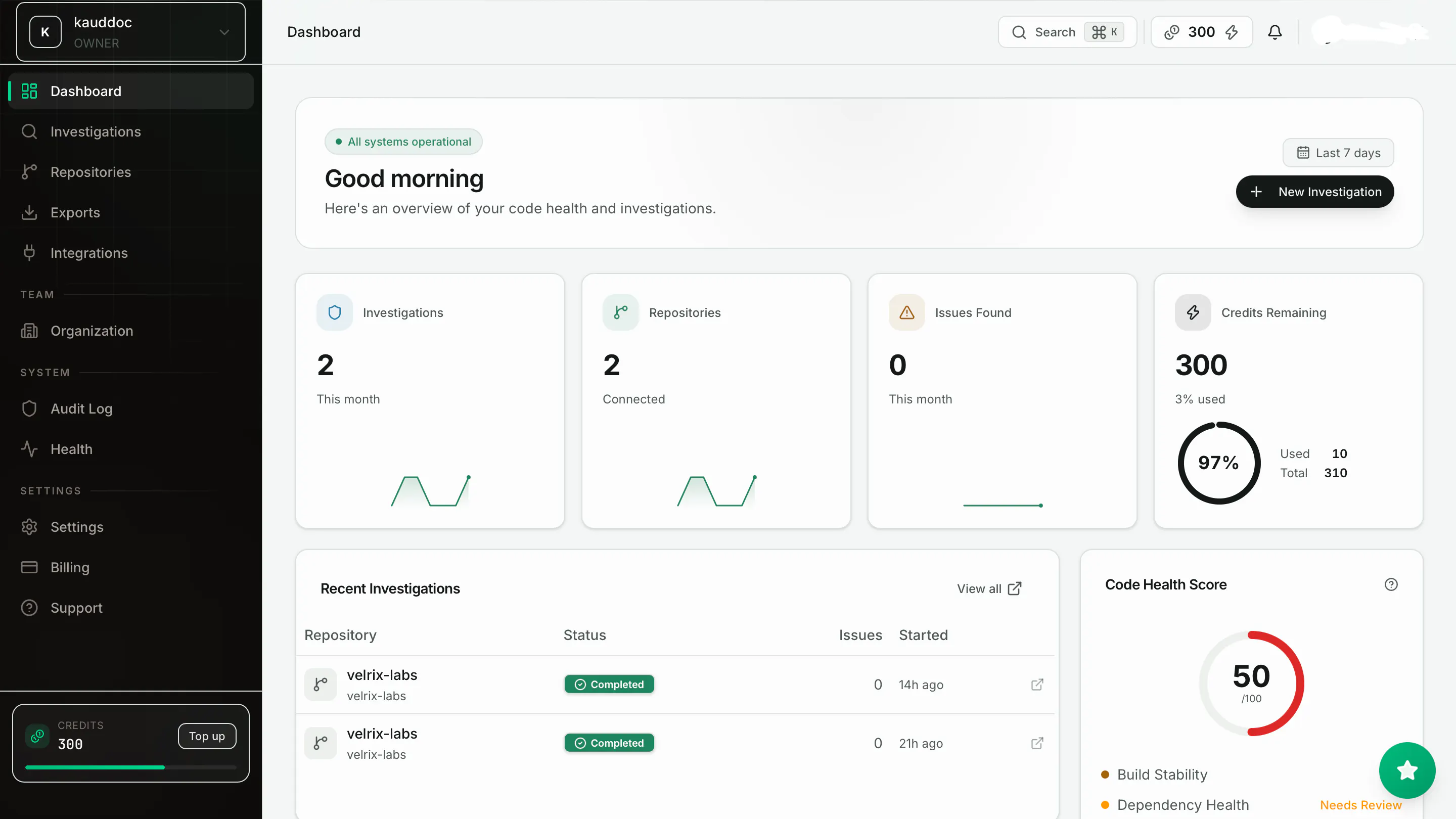The image size is (1456, 819).
Task: Click external link icon on 21h ago row
Action: click(1037, 743)
